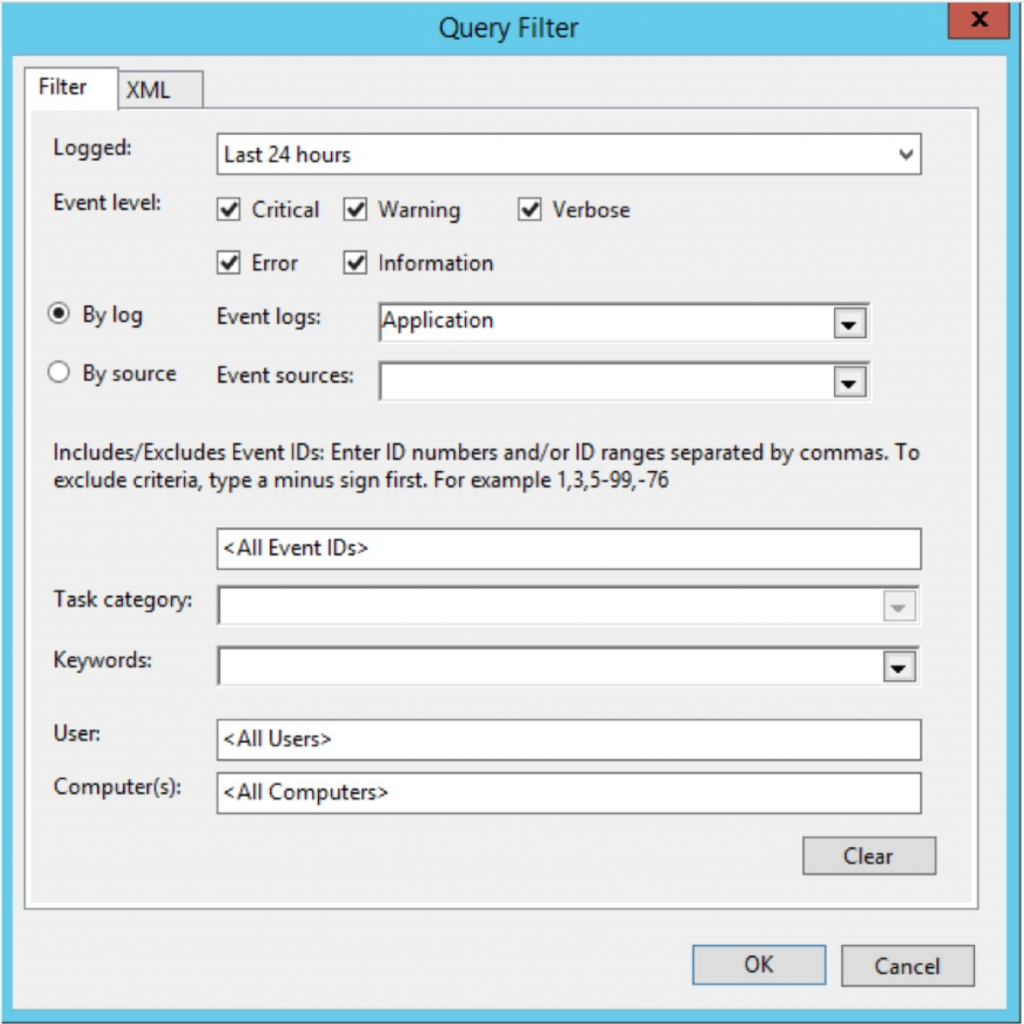Open the Event sources dropdown arrow
1024x1024 pixels.
(848, 381)
